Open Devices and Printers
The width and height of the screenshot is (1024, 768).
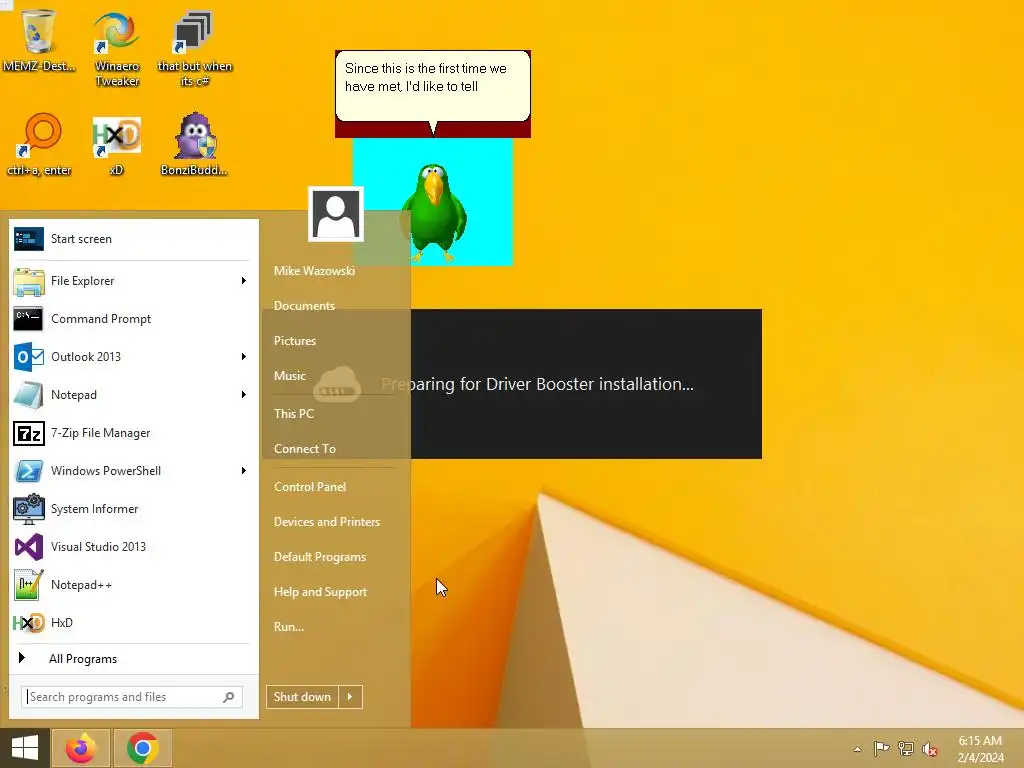(327, 522)
